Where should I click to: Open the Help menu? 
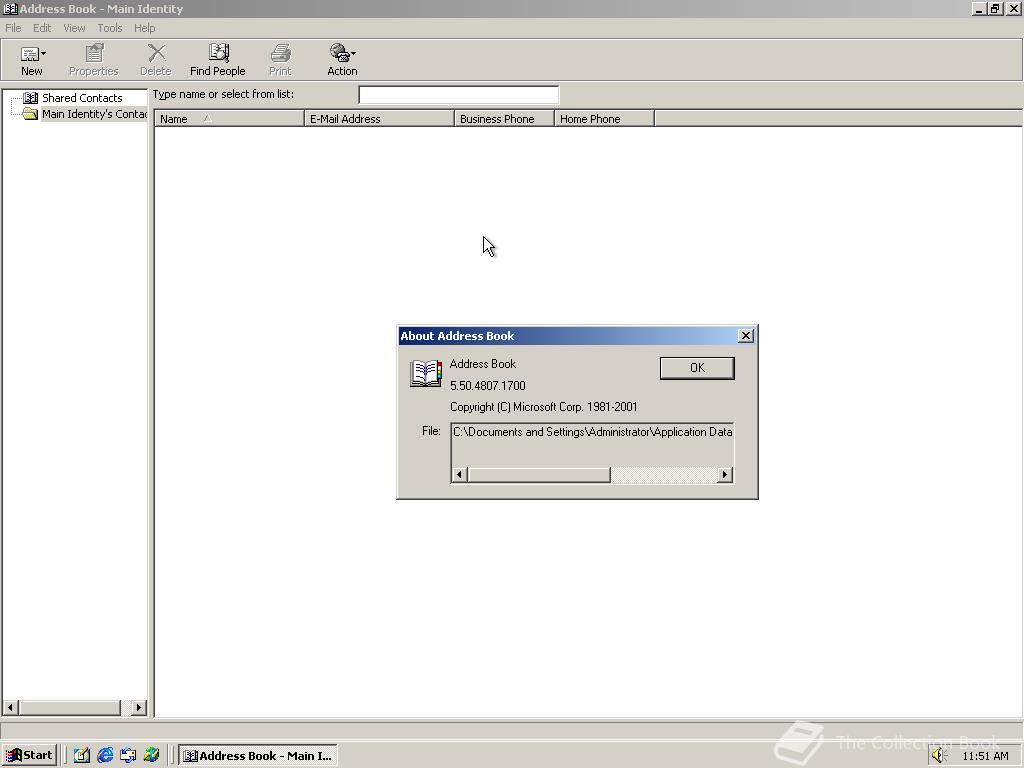tap(144, 28)
